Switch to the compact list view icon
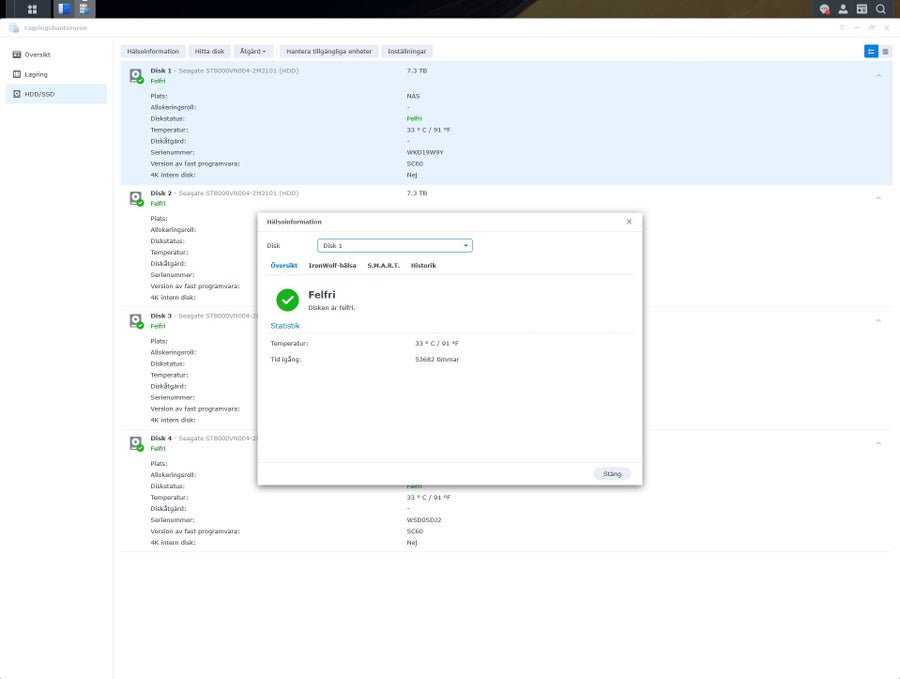This screenshot has width=900, height=679. click(885, 52)
